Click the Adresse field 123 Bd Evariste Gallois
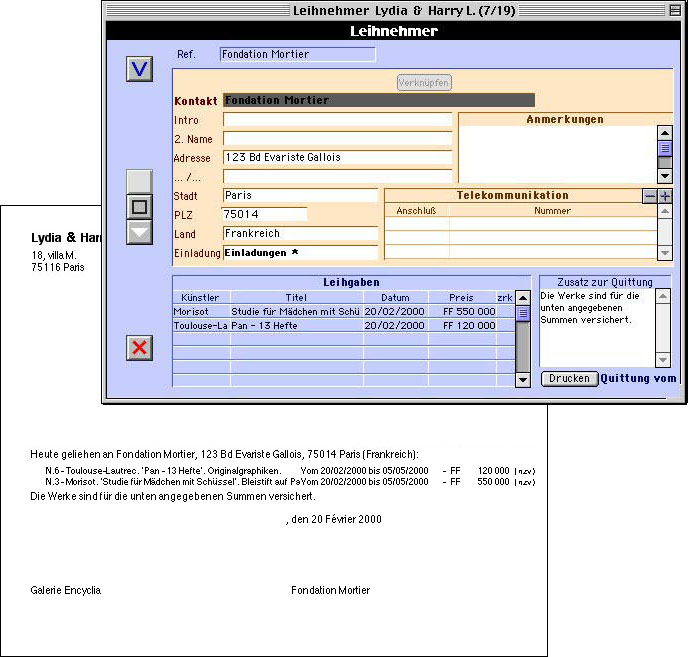Screen dimensions: 688x657 [x=337, y=158]
